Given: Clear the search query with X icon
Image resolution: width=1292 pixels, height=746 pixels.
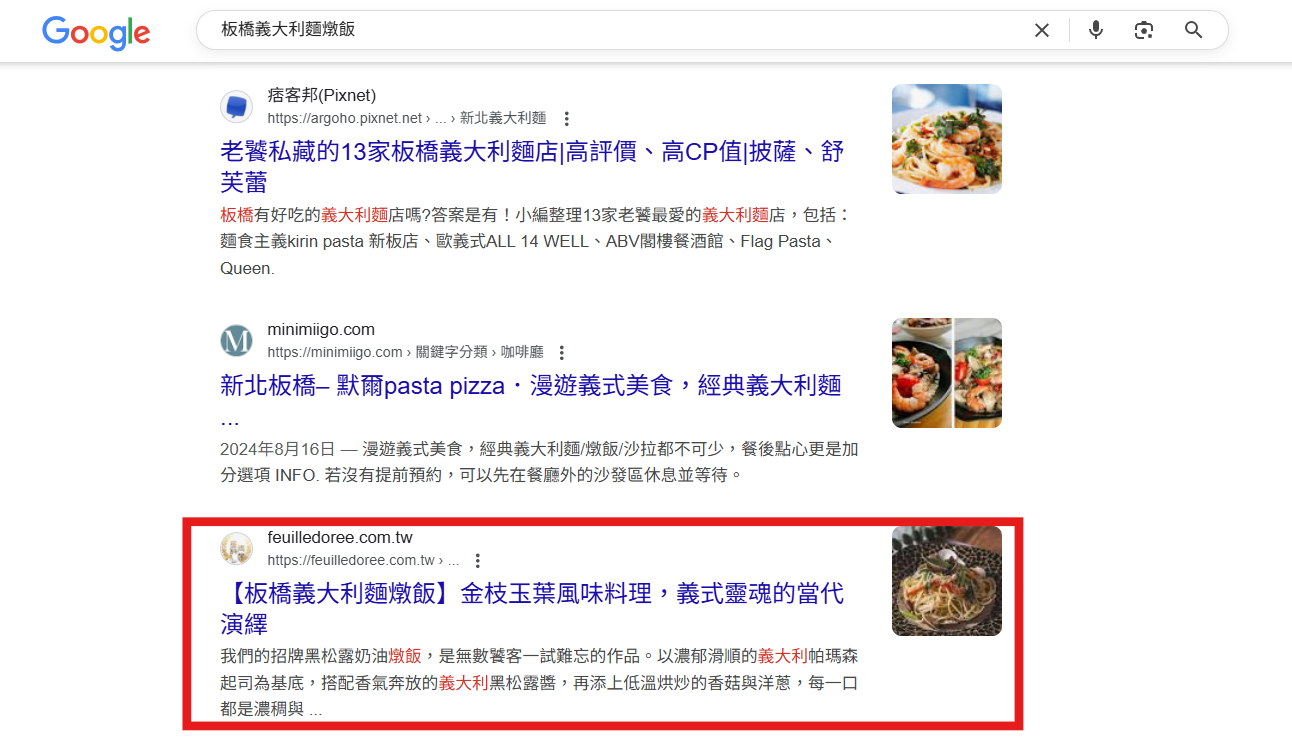Looking at the screenshot, I should point(1042,30).
